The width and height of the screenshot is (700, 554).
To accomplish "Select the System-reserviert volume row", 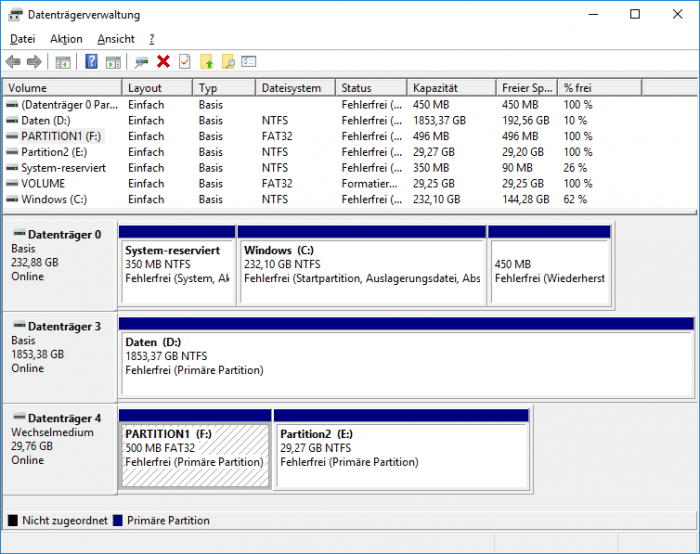I will (x=350, y=168).
